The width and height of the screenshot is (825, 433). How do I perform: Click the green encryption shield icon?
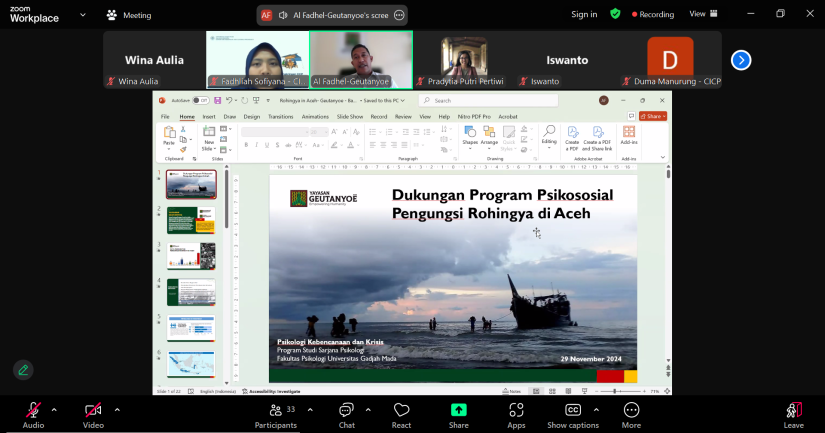615,14
